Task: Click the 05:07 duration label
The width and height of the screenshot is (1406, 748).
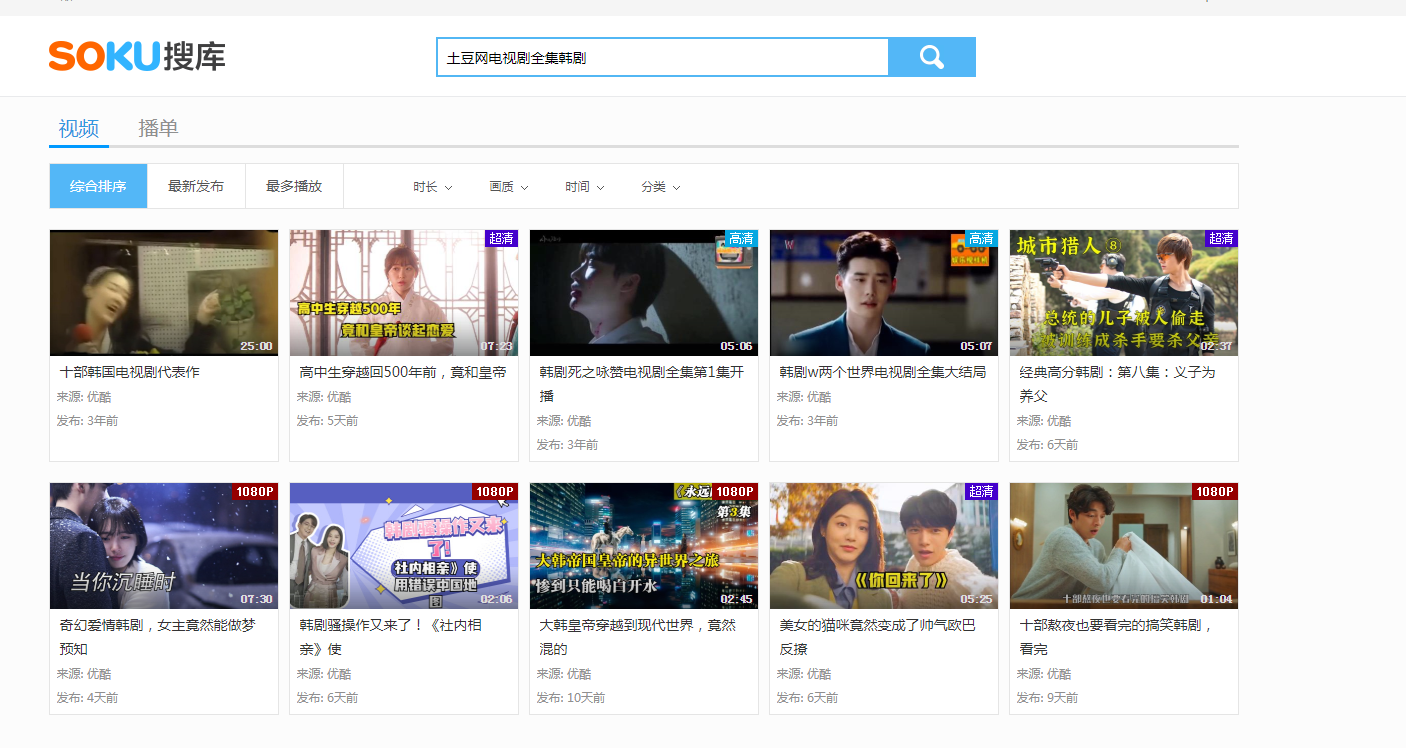Action: [x=976, y=346]
